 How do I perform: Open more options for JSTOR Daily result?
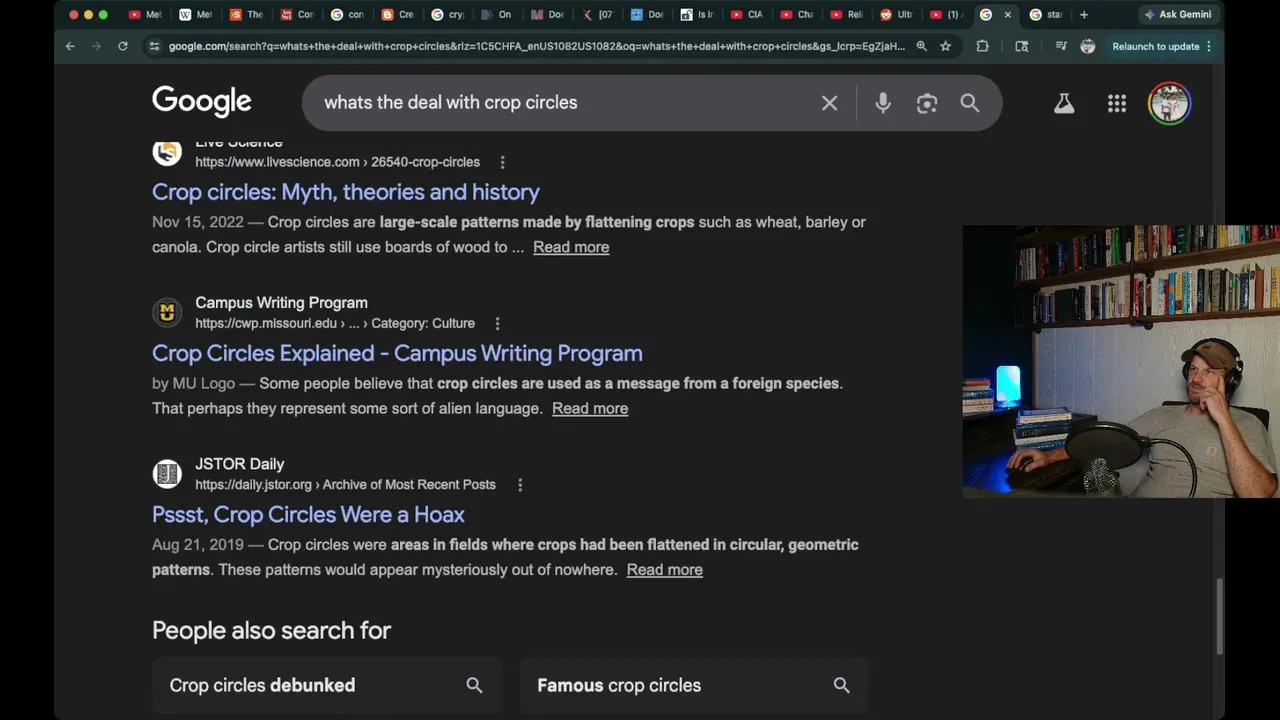click(x=519, y=485)
